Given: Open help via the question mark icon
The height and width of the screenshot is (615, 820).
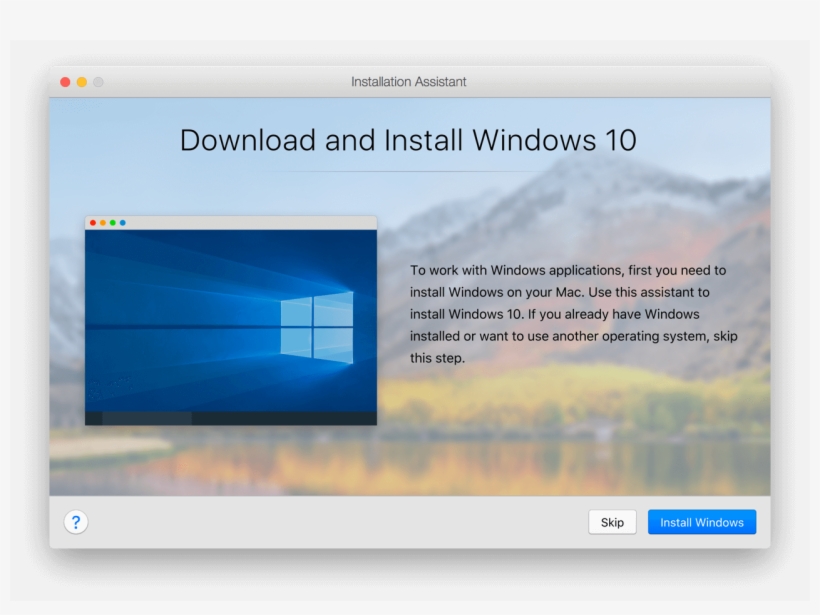Looking at the screenshot, I should coord(76,522).
